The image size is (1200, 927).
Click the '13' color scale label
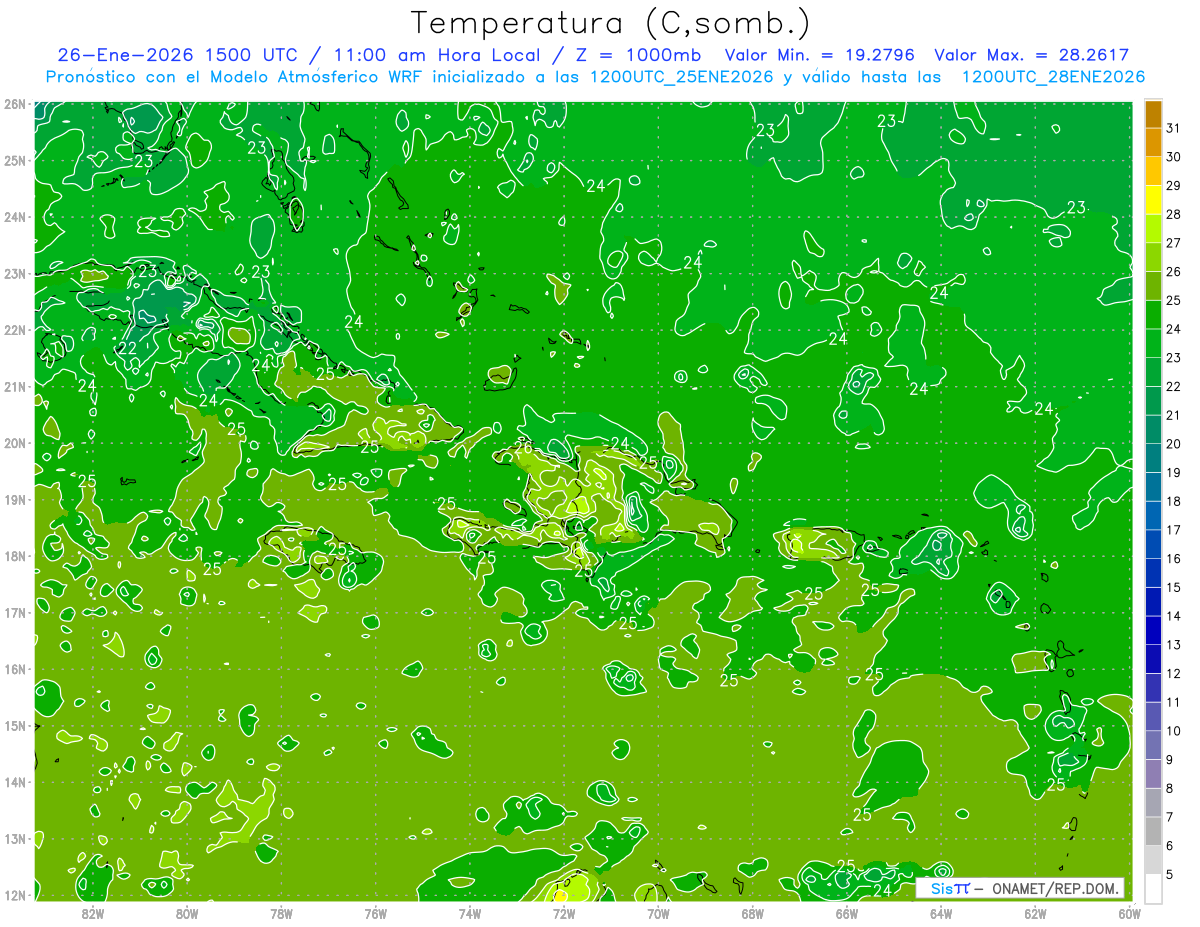(1173, 645)
